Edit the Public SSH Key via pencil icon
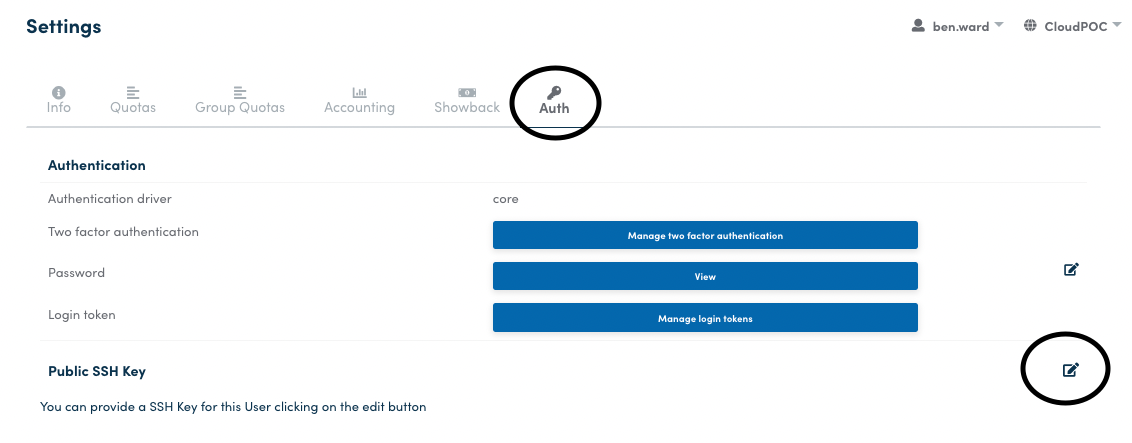1132x443 pixels. 1070,370
